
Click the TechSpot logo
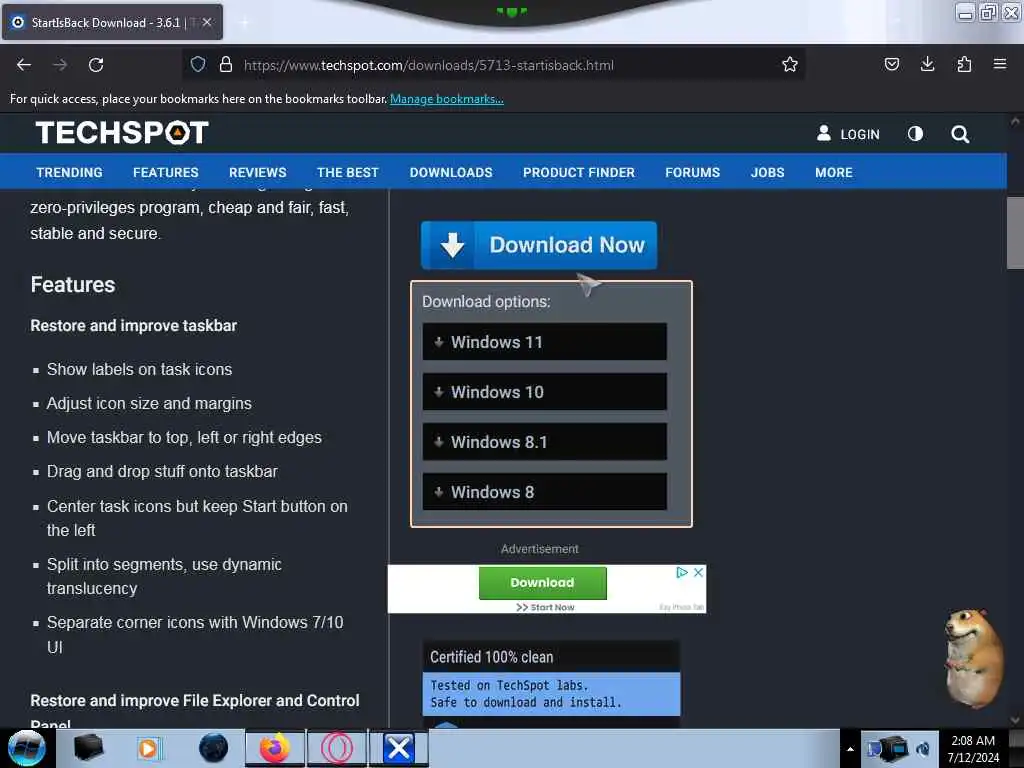122,133
